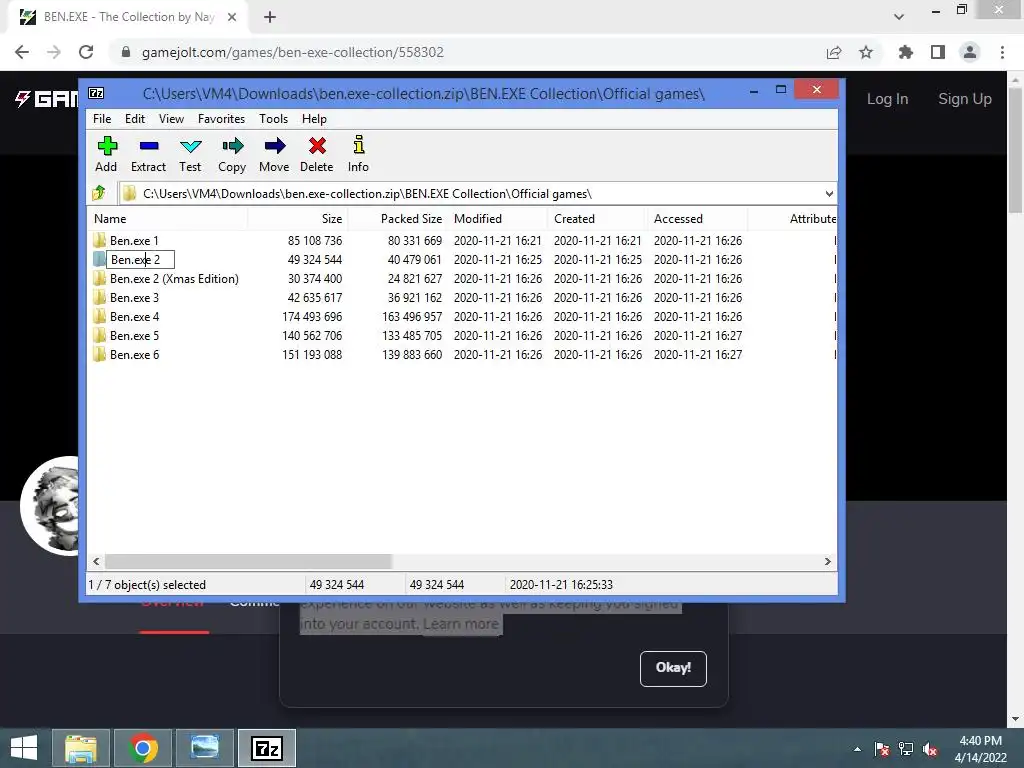Click the Okay! cookie button
This screenshot has height=768, width=1024.
(x=673, y=668)
